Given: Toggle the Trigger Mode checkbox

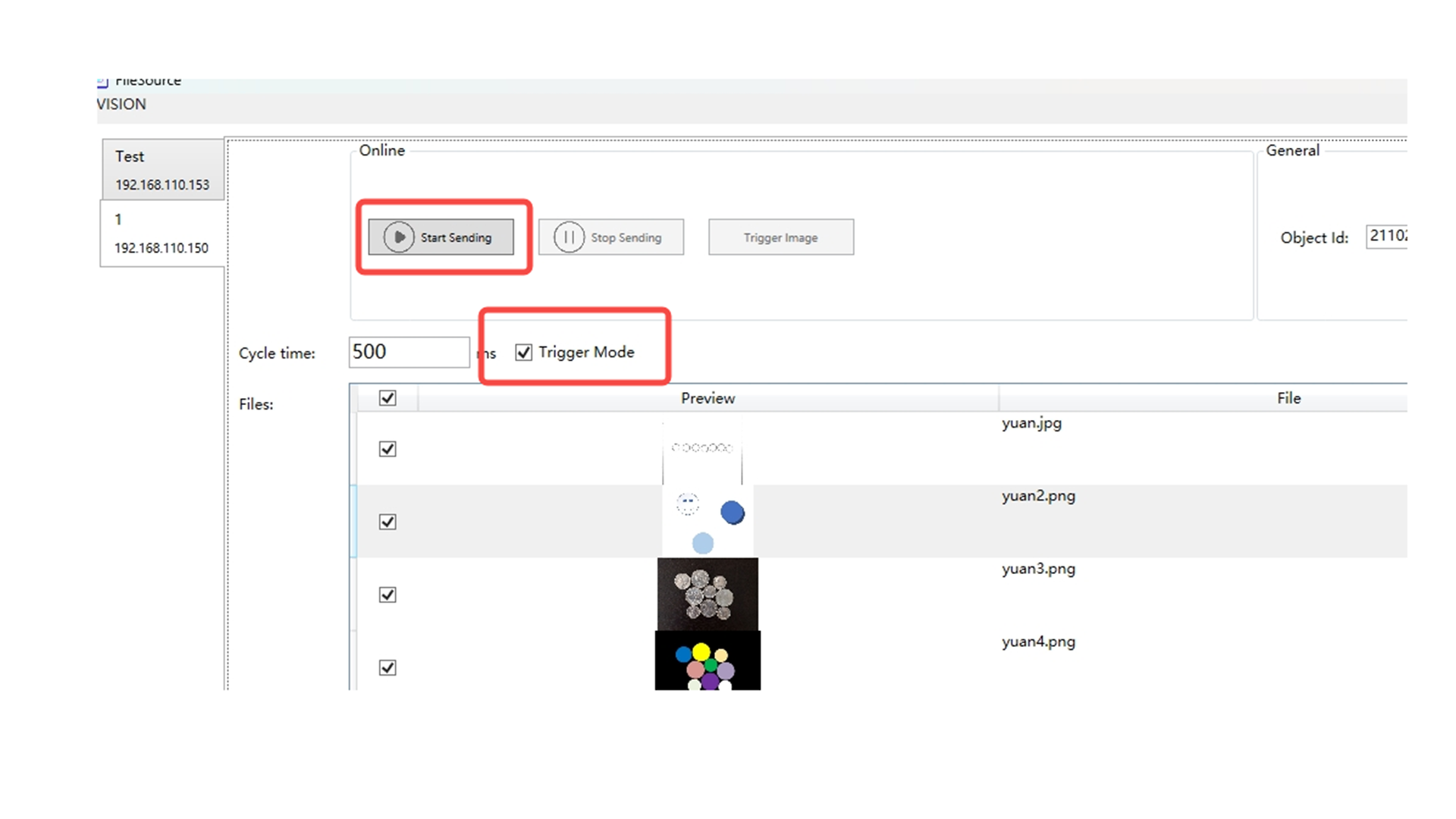Looking at the screenshot, I should click(523, 352).
